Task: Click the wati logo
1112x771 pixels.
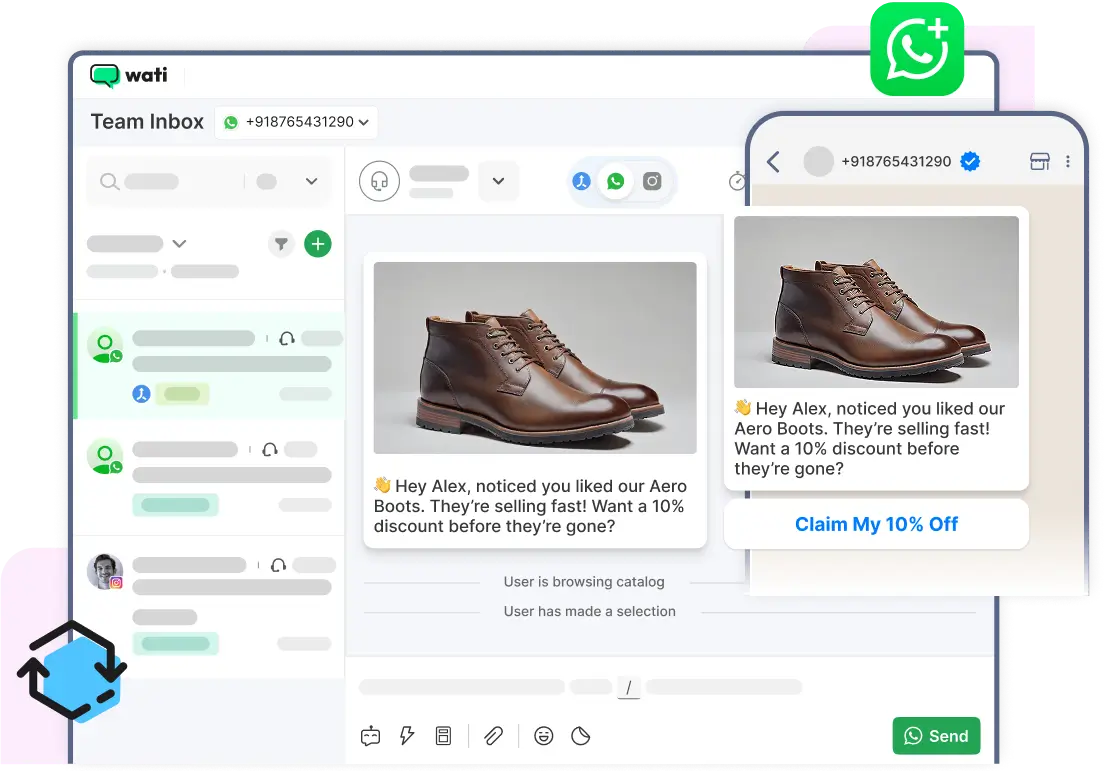Action: point(128,75)
